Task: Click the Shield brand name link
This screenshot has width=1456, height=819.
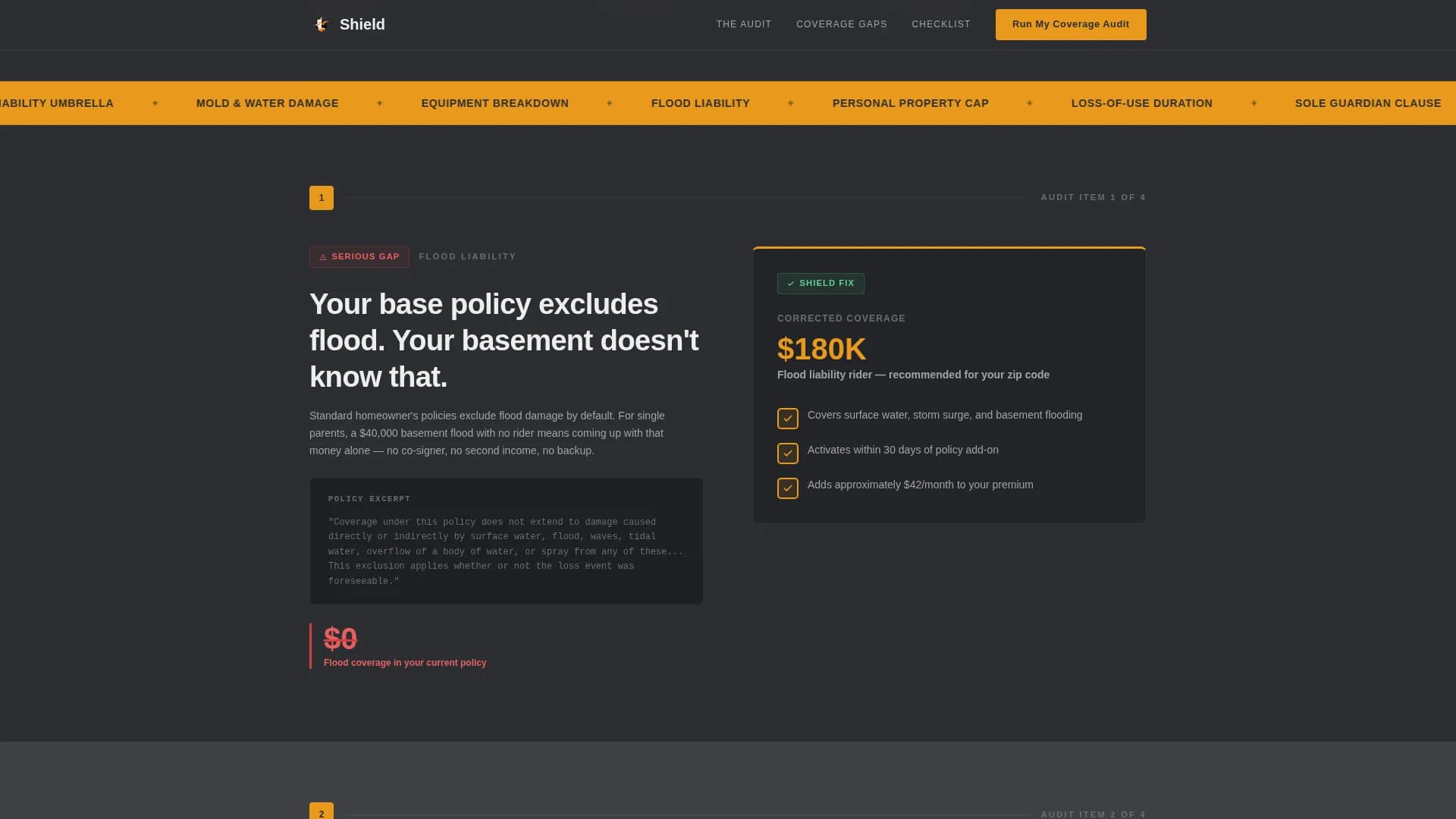Action: [362, 24]
